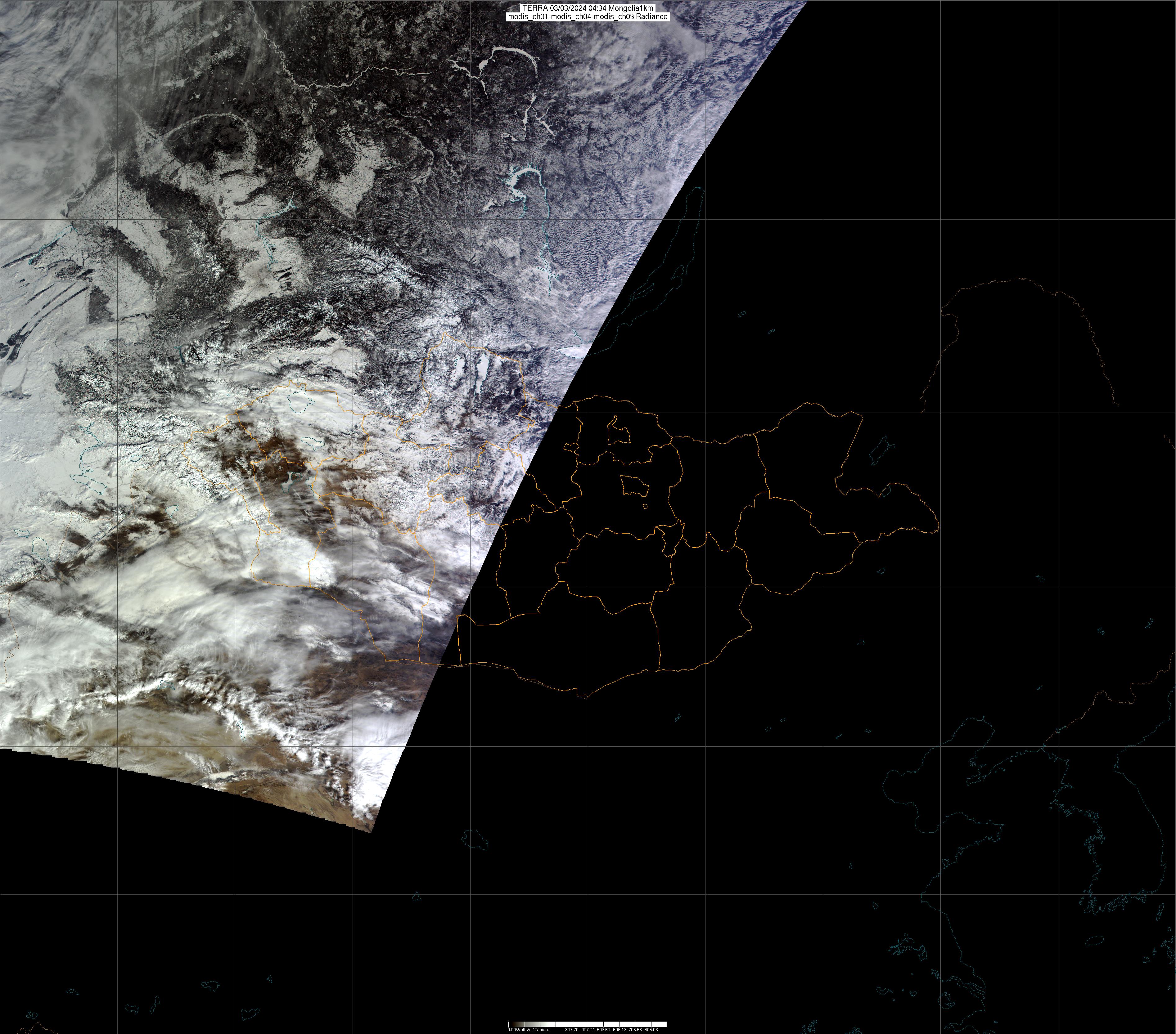Click the 596.69 scale label
Screen dimensions: 1176x1034
click(x=604, y=1029)
